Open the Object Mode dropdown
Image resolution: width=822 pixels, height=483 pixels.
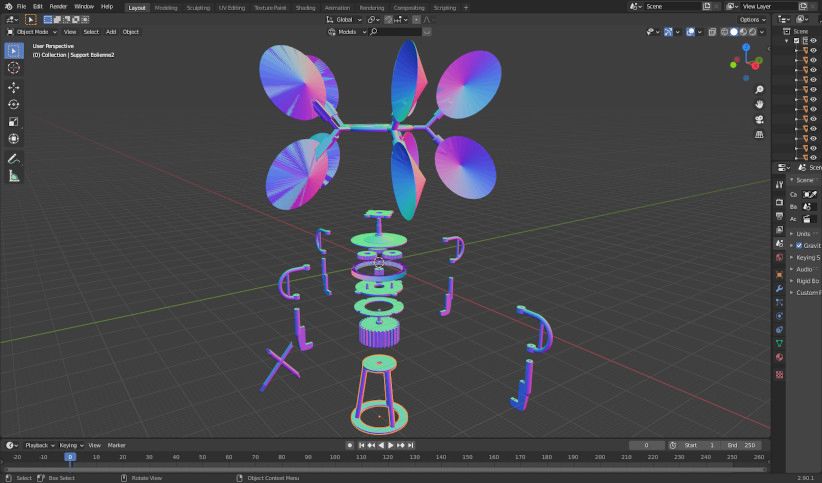coord(31,32)
